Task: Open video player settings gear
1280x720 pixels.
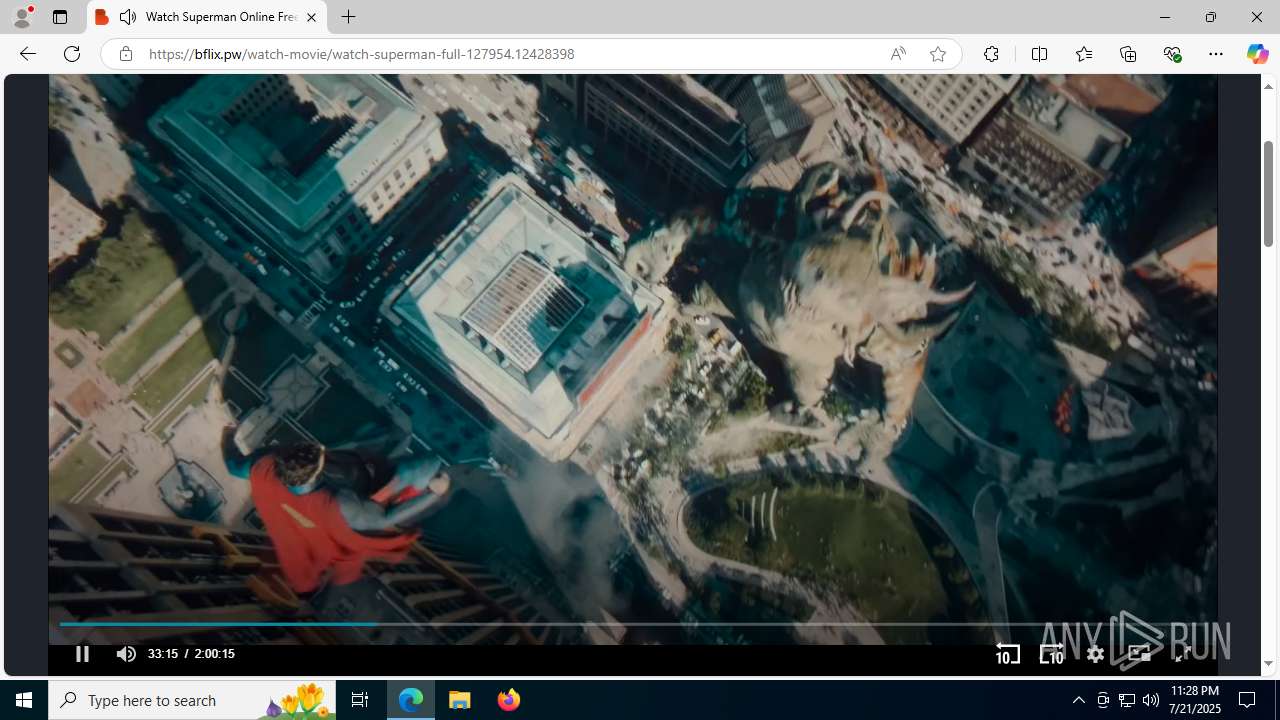Action: click(x=1095, y=654)
